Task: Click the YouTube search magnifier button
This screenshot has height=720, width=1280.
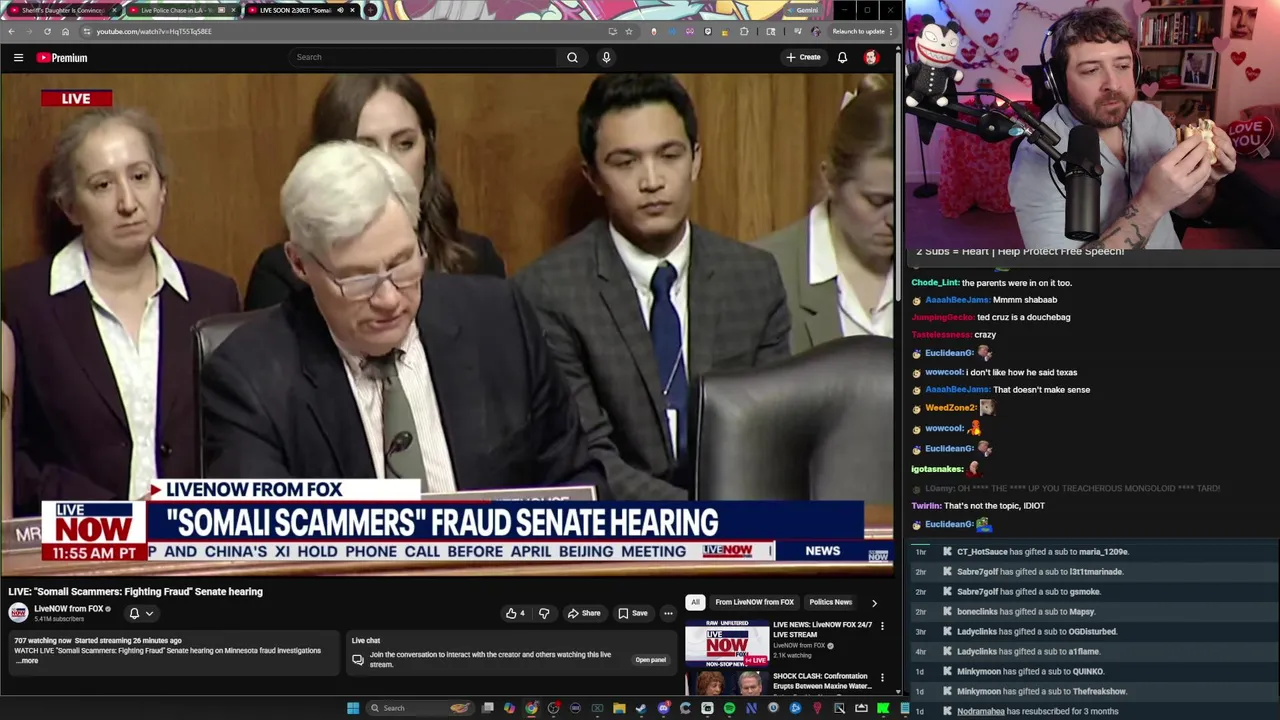Action: [572, 57]
